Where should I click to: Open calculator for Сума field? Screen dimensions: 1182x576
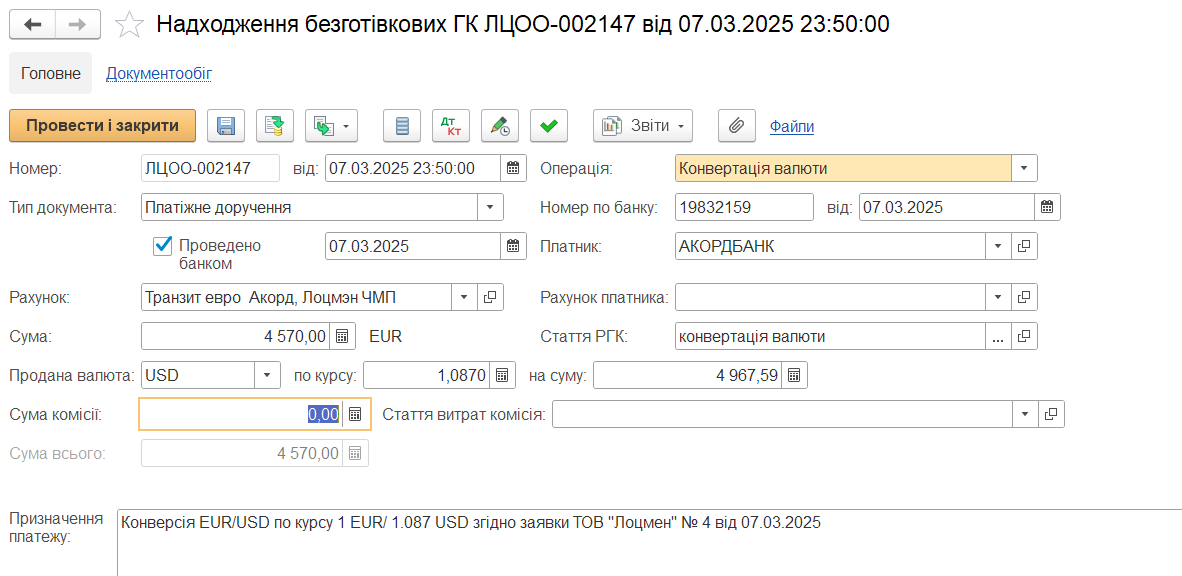click(341, 336)
